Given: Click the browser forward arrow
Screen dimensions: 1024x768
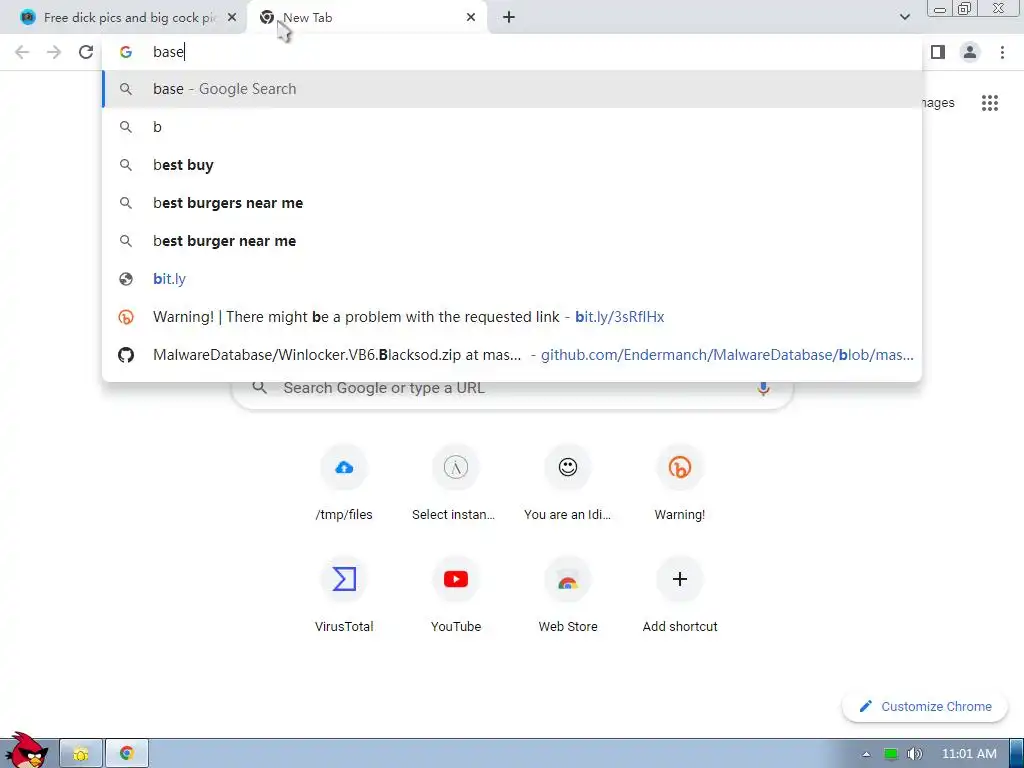Looking at the screenshot, I should (54, 52).
